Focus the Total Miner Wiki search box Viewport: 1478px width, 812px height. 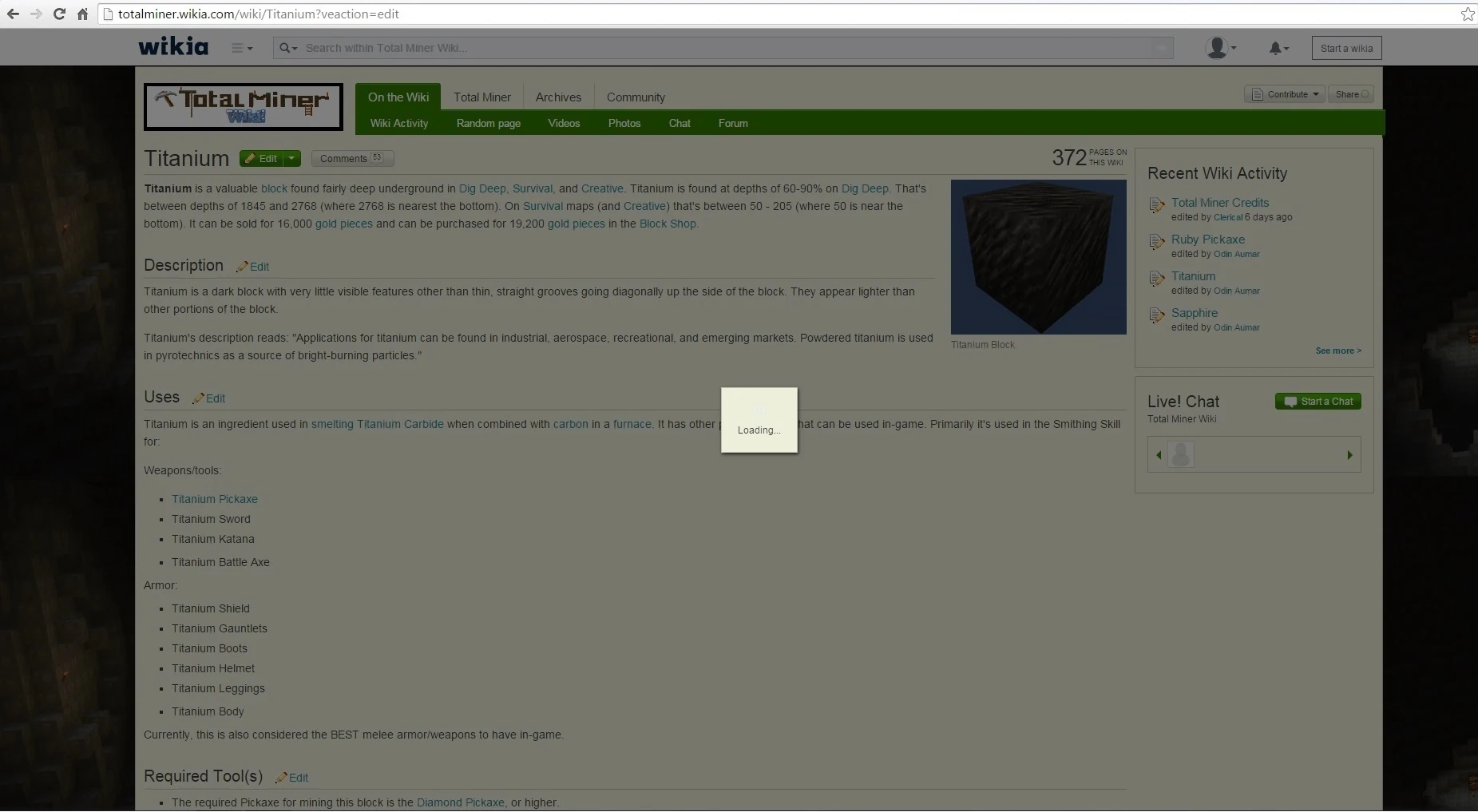point(719,48)
